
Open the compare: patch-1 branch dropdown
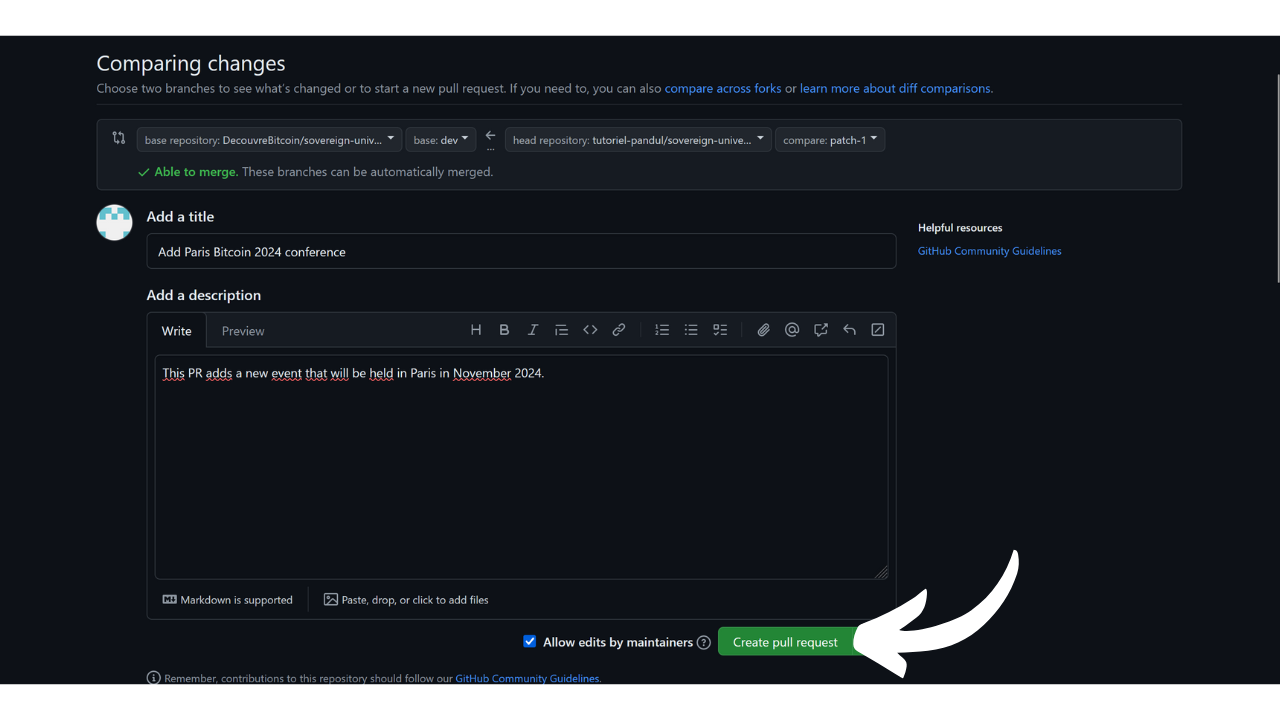click(829, 140)
